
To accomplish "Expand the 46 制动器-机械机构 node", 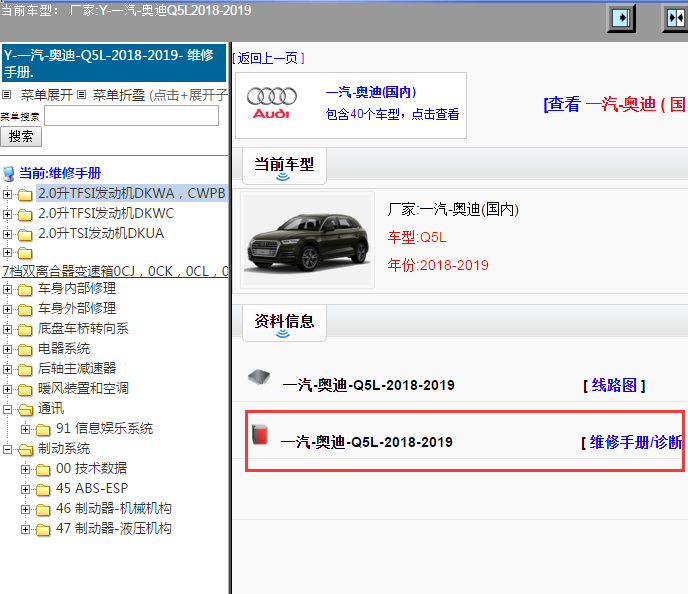I will click(25, 509).
